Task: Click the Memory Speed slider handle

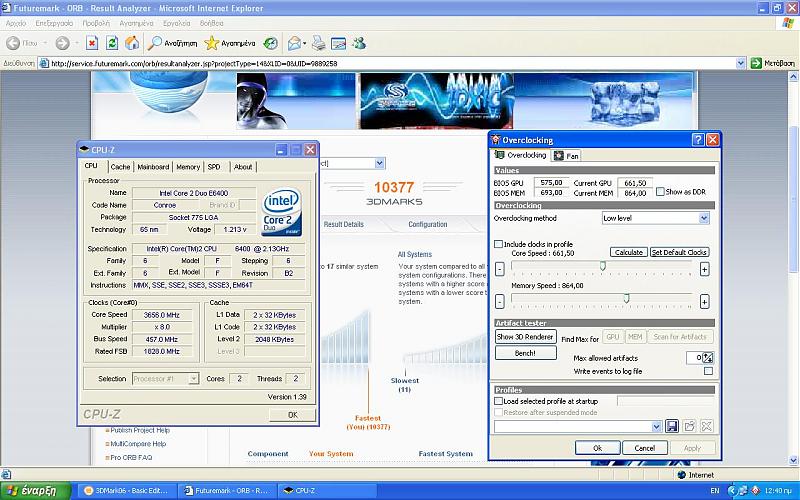Action: pos(627,298)
